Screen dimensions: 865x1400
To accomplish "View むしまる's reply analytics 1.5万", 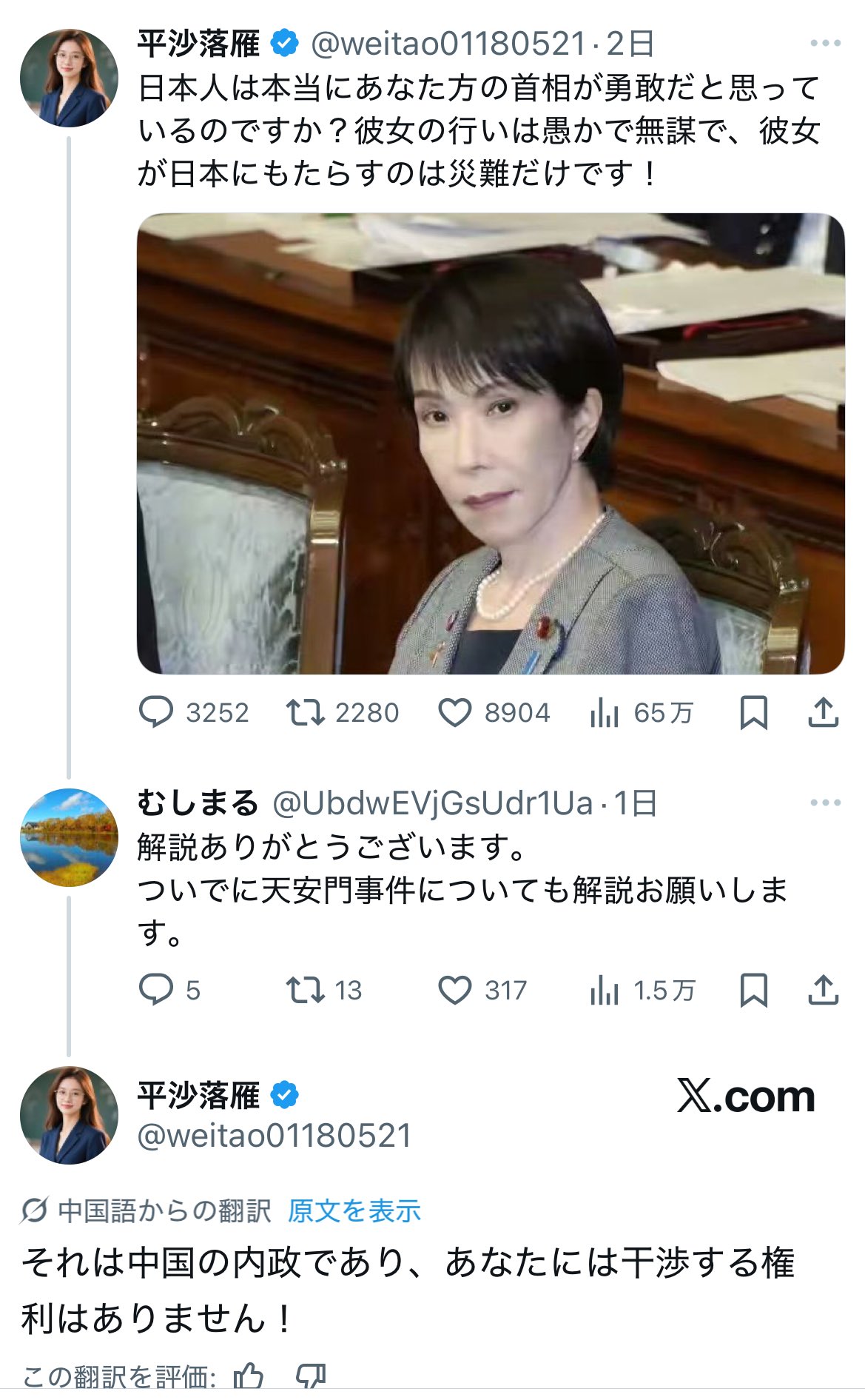I will point(642,990).
